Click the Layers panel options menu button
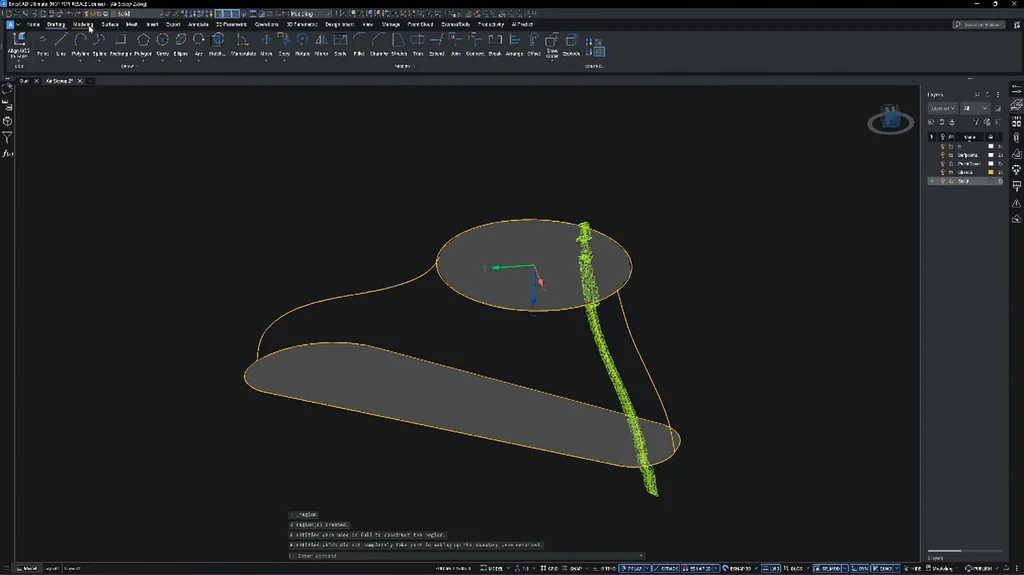This screenshot has width=1024, height=575. [998, 95]
